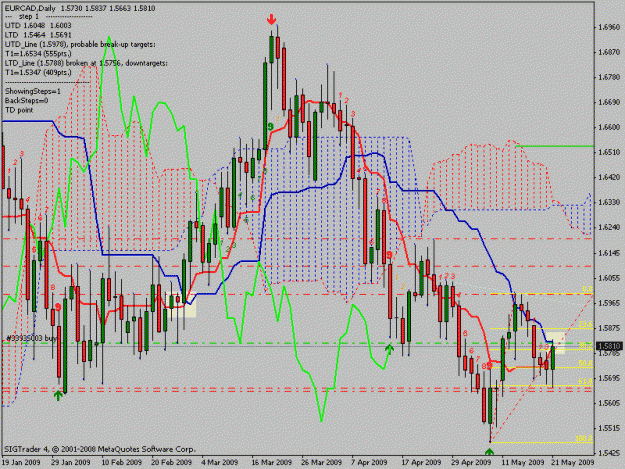Select the Fibonacci 23.6 level label
This screenshot has width=625, height=469.
[586, 325]
